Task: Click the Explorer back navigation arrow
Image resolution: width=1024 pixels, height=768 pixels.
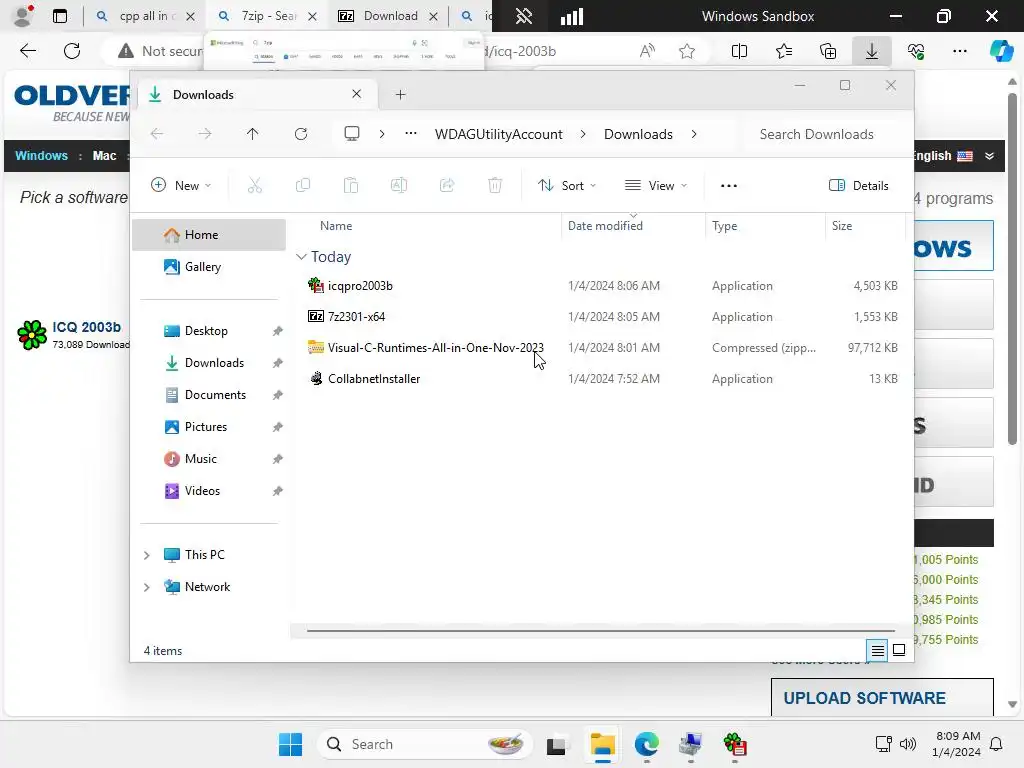Action: (x=157, y=134)
